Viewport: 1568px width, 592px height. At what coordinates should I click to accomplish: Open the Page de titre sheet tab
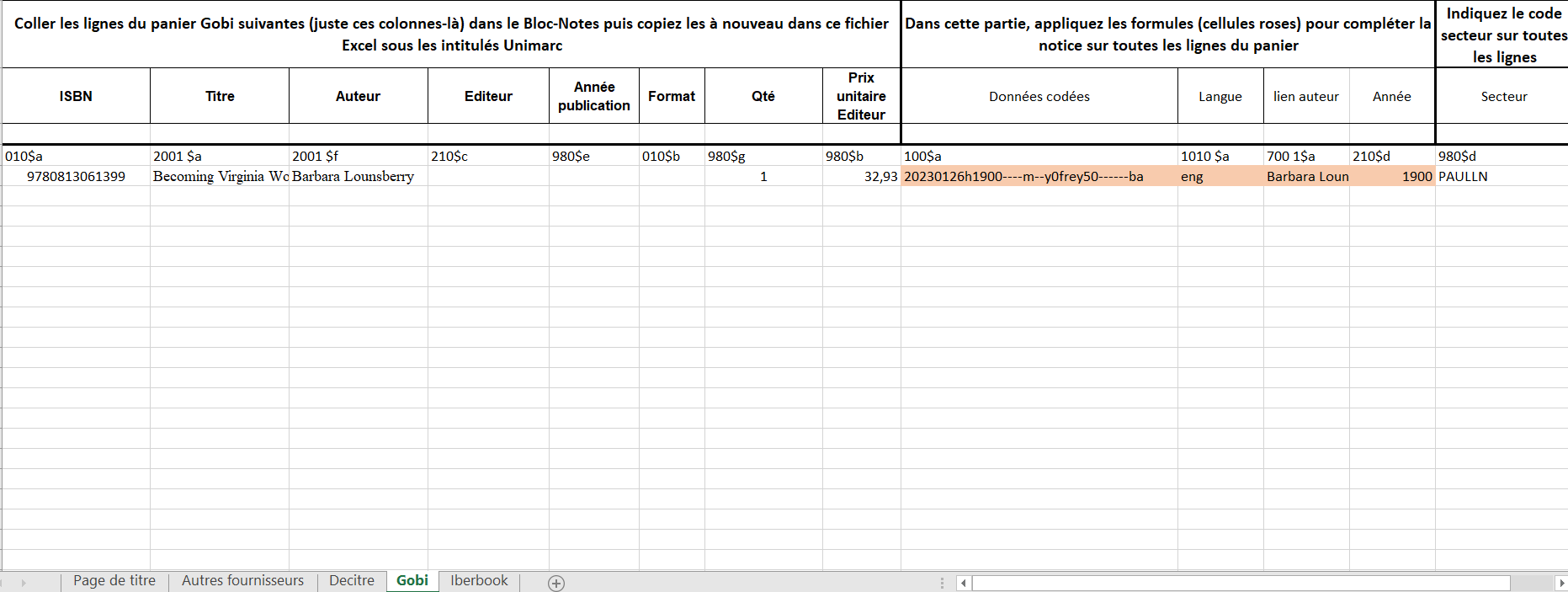pyautogui.click(x=114, y=581)
